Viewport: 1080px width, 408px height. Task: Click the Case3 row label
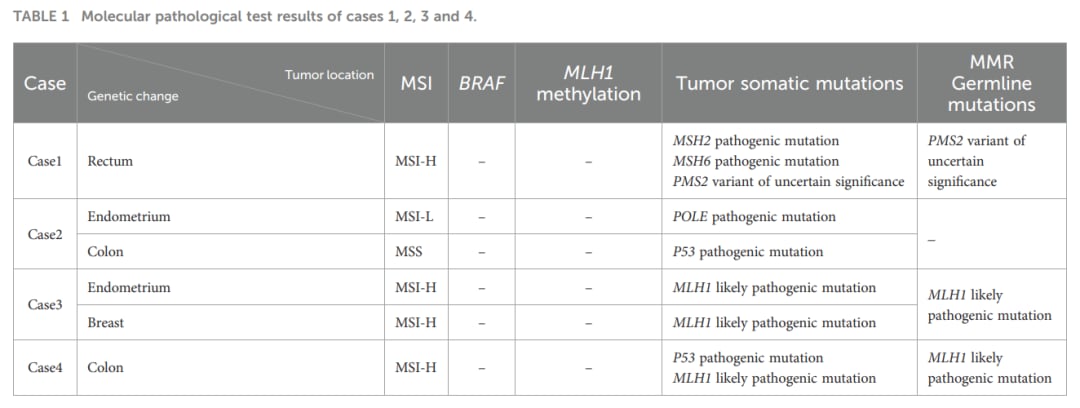click(x=45, y=305)
